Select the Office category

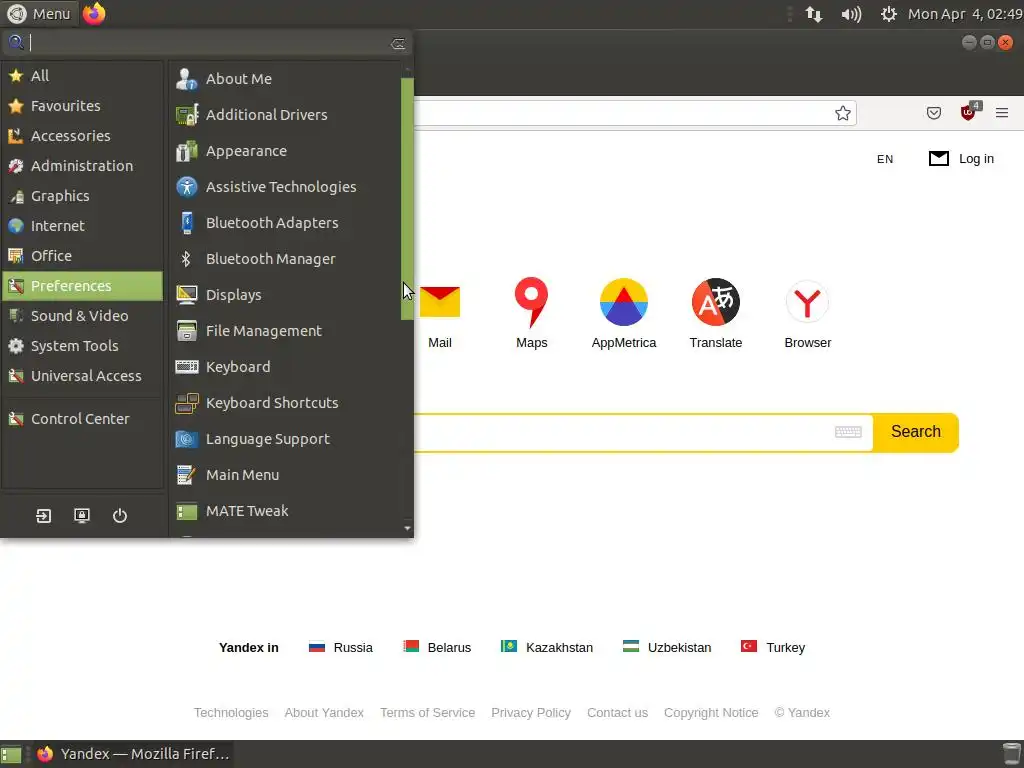pyautogui.click(x=82, y=256)
